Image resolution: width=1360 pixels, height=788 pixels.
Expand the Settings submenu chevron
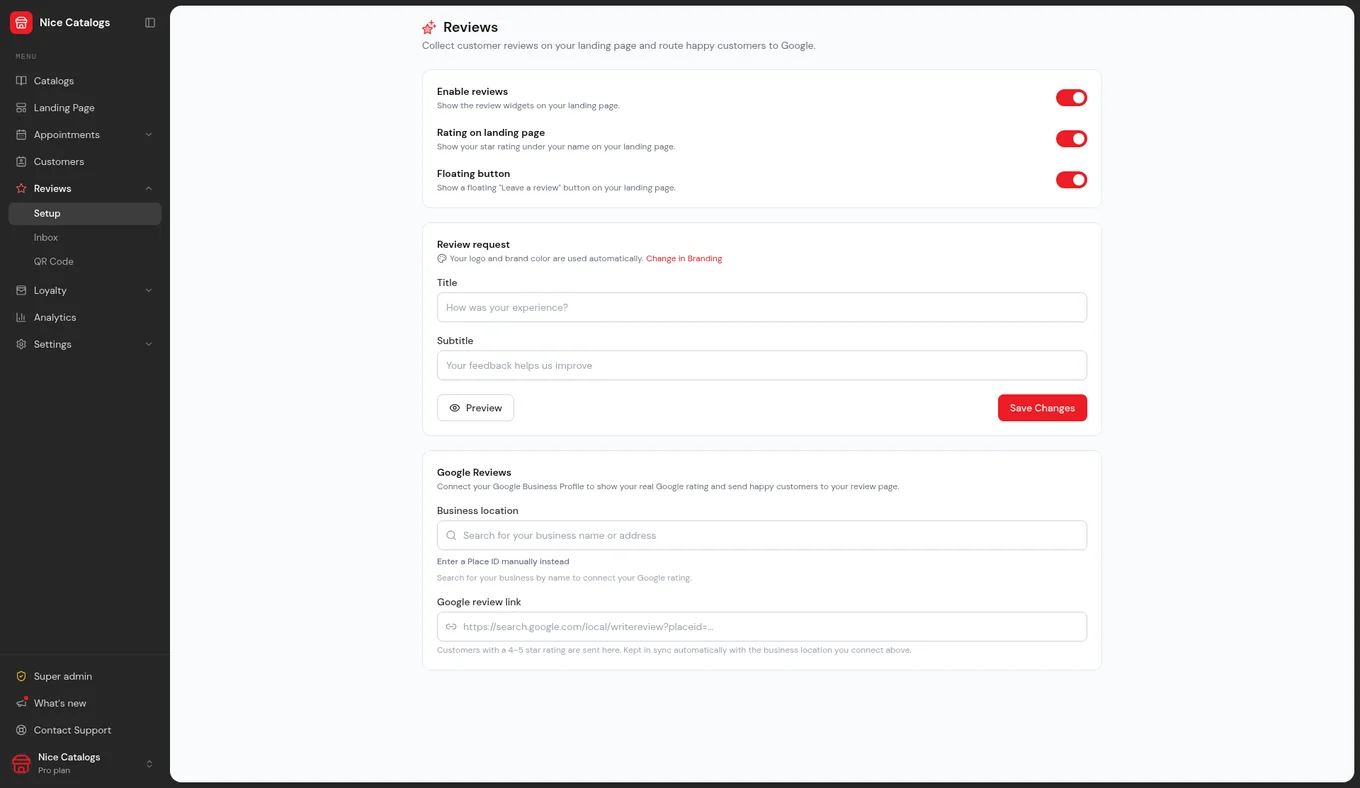(x=149, y=345)
